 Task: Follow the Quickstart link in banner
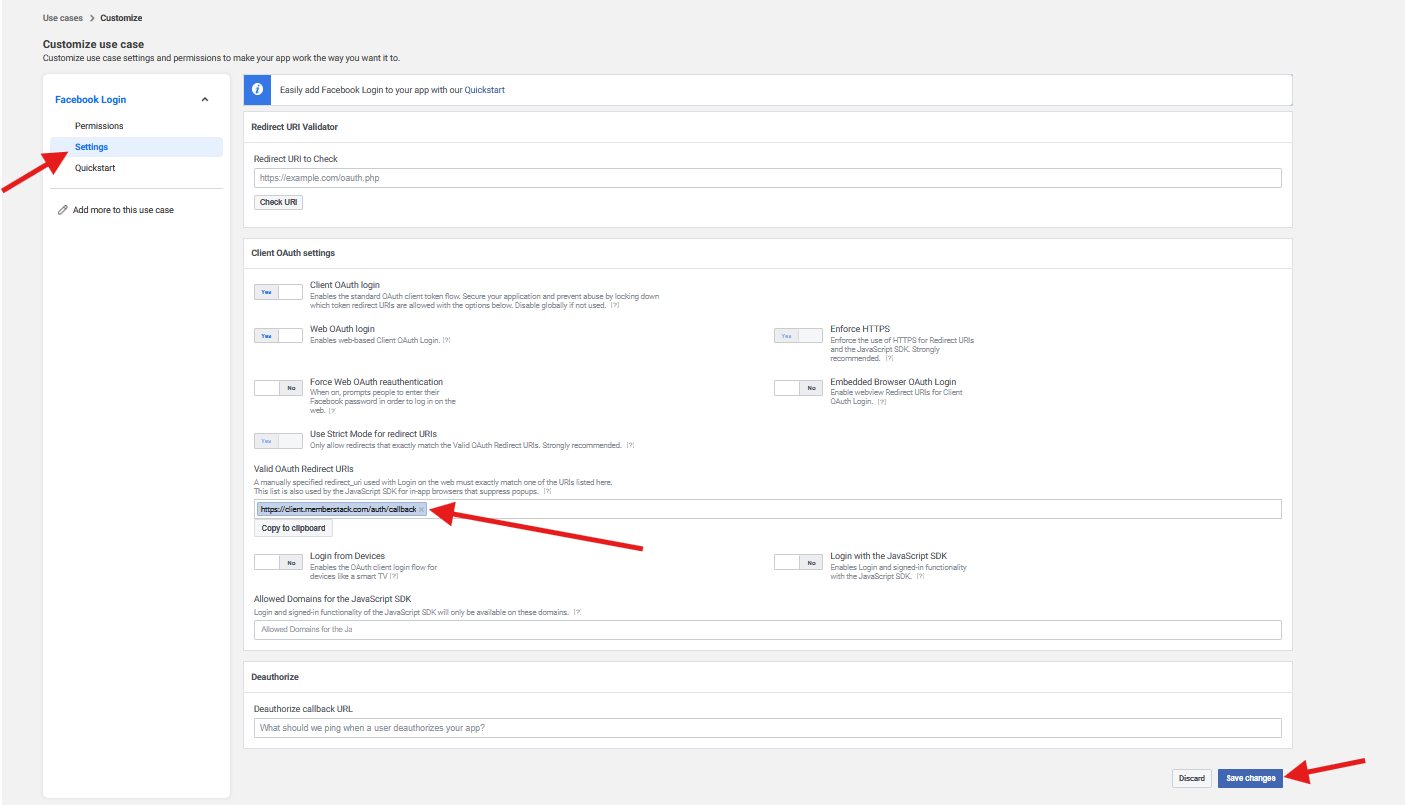[484, 90]
